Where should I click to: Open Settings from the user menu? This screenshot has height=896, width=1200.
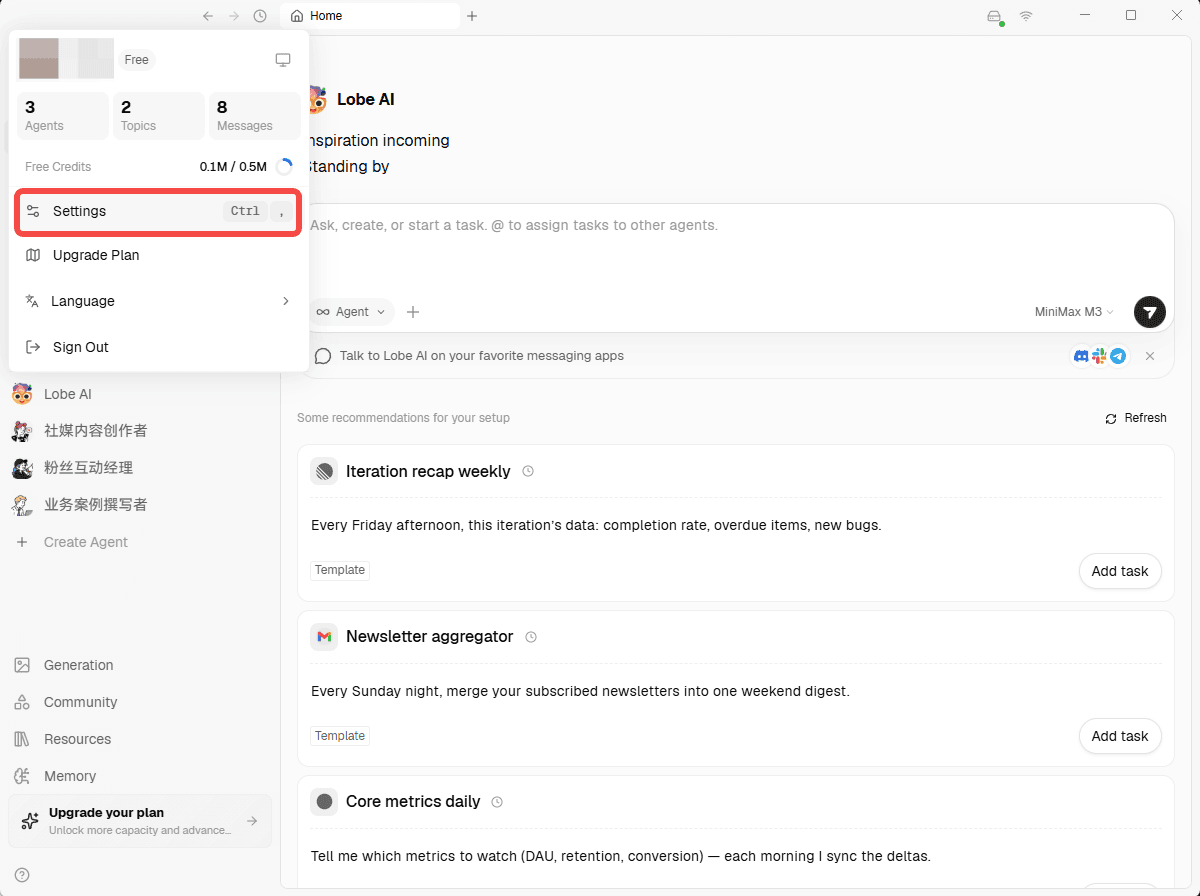pos(158,211)
